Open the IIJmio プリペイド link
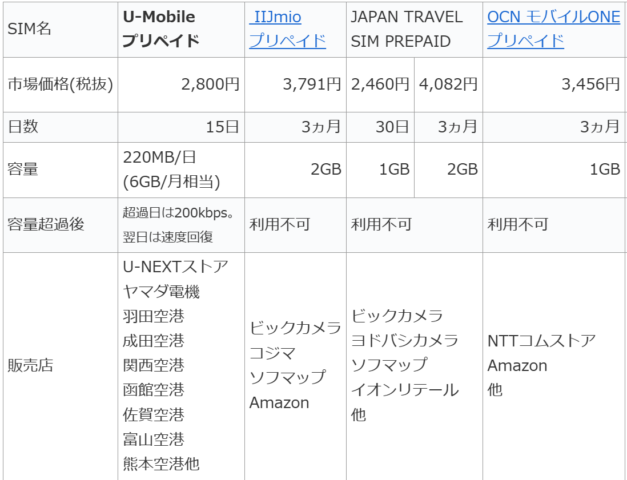Image resolution: width=627 pixels, height=480 pixels. 288,29
